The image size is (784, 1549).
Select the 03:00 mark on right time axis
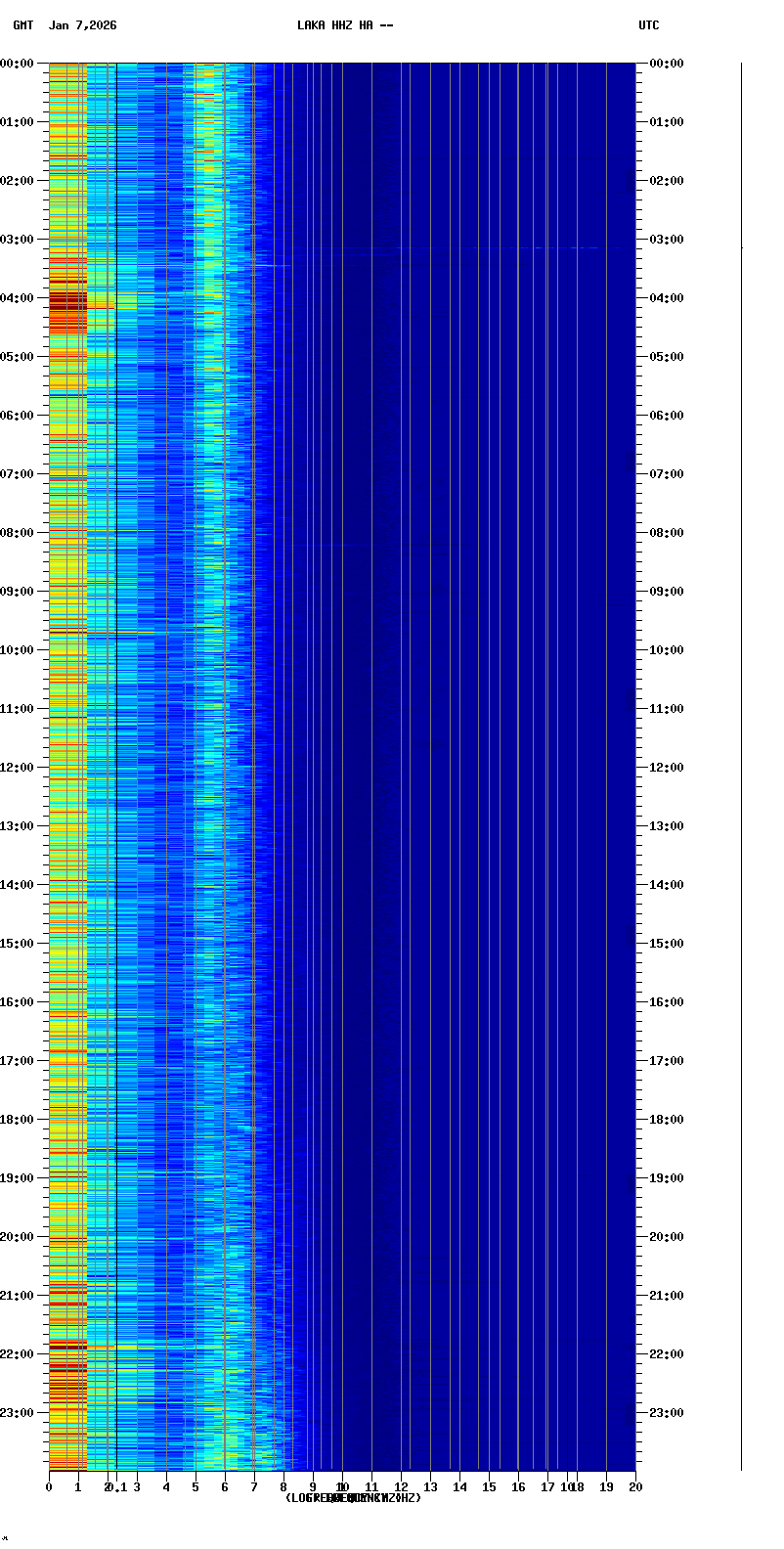click(x=666, y=240)
